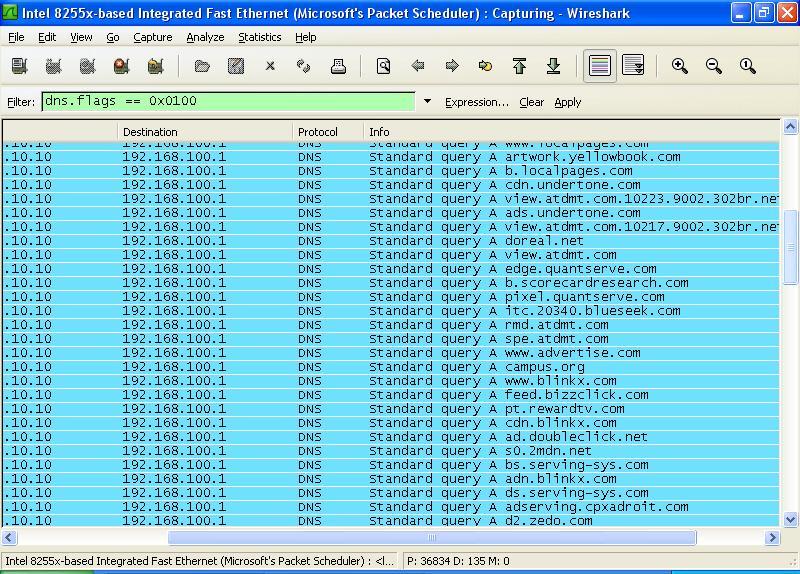Click the horizontal scrollbar left arrow

point(9,537)
